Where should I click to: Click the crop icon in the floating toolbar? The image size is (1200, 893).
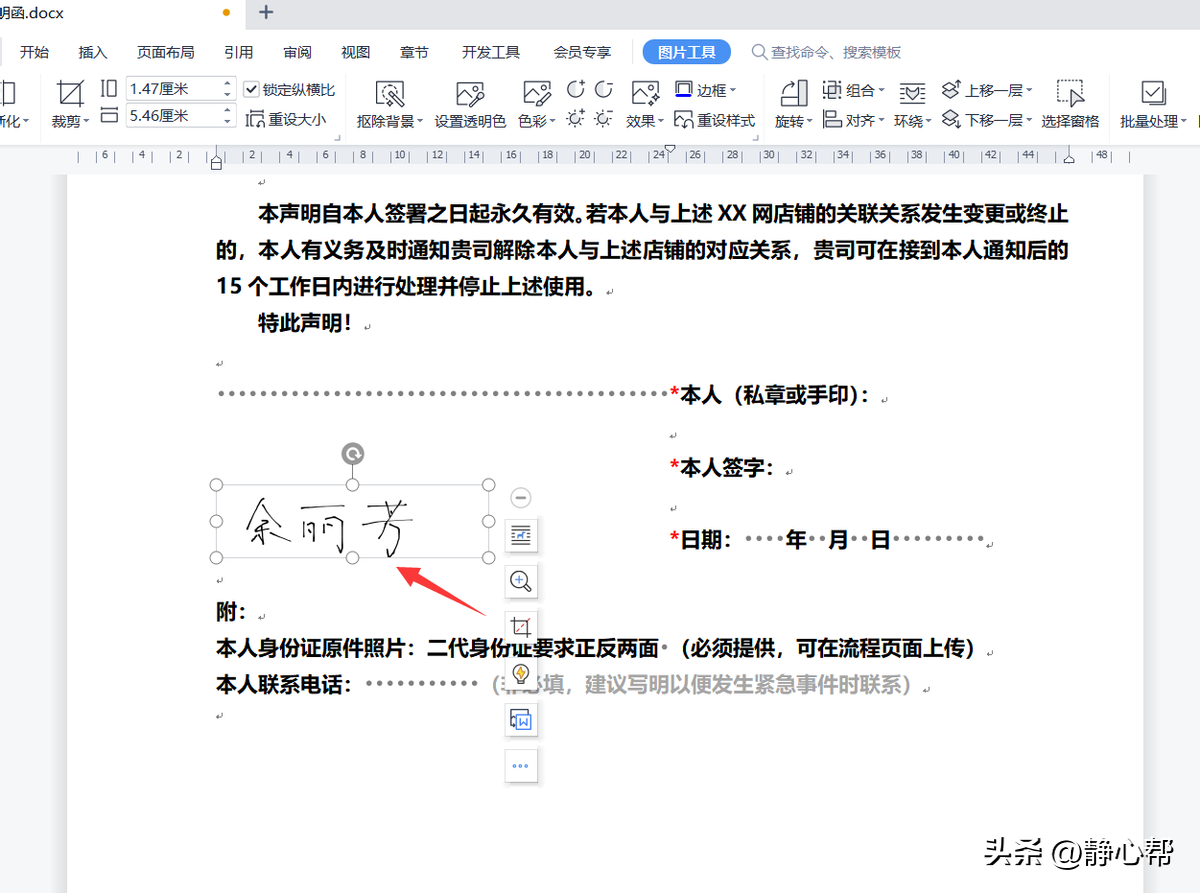click(521, 626)
